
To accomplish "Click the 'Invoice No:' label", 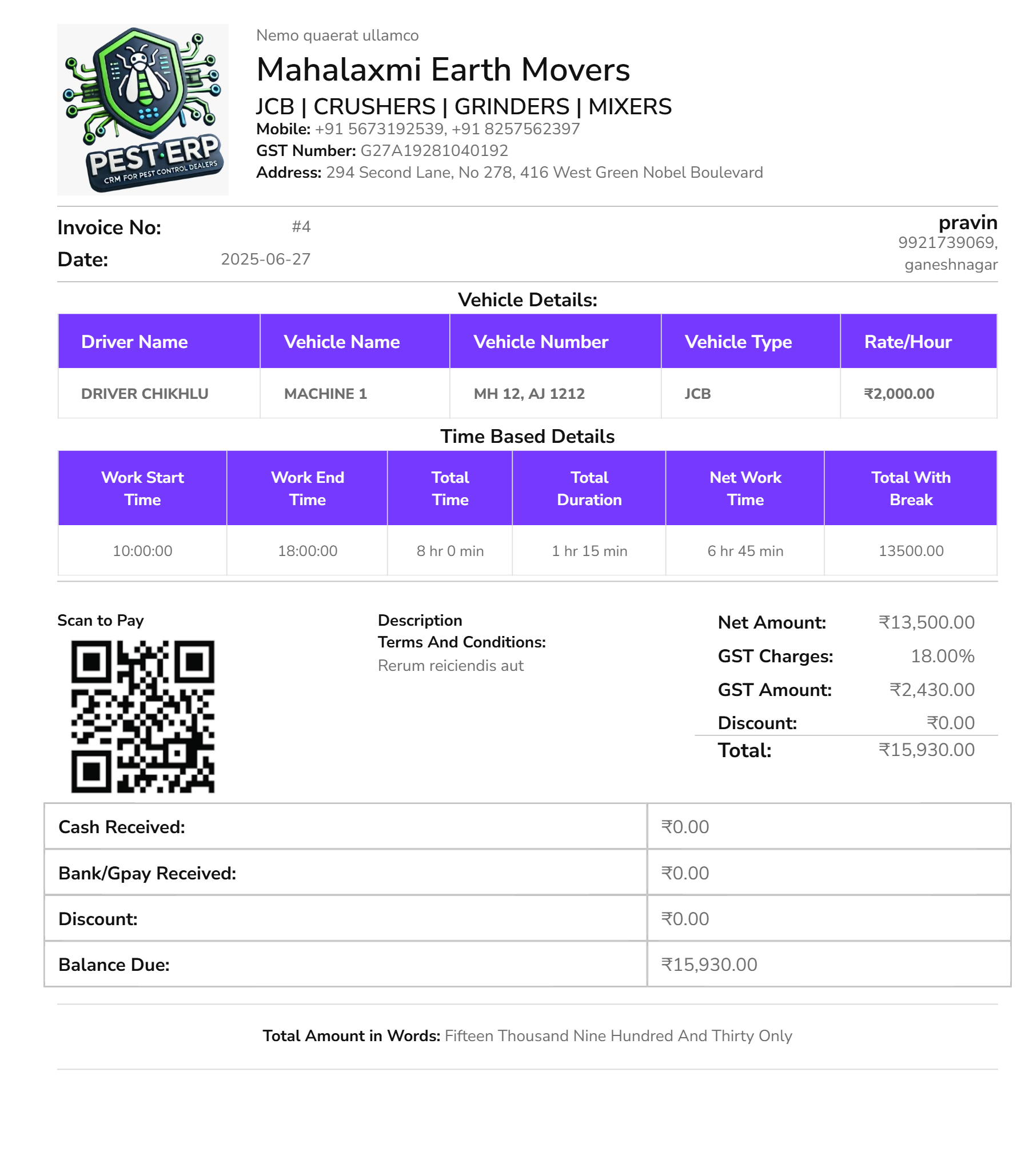I will coord(109,227).
